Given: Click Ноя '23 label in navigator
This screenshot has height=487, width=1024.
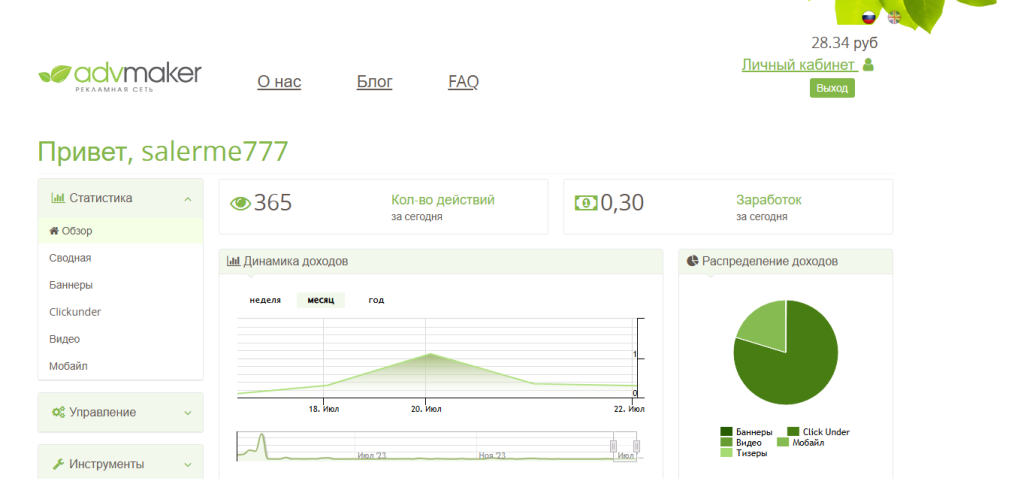Looking at the screenshot, I should [x=492, y=455].
